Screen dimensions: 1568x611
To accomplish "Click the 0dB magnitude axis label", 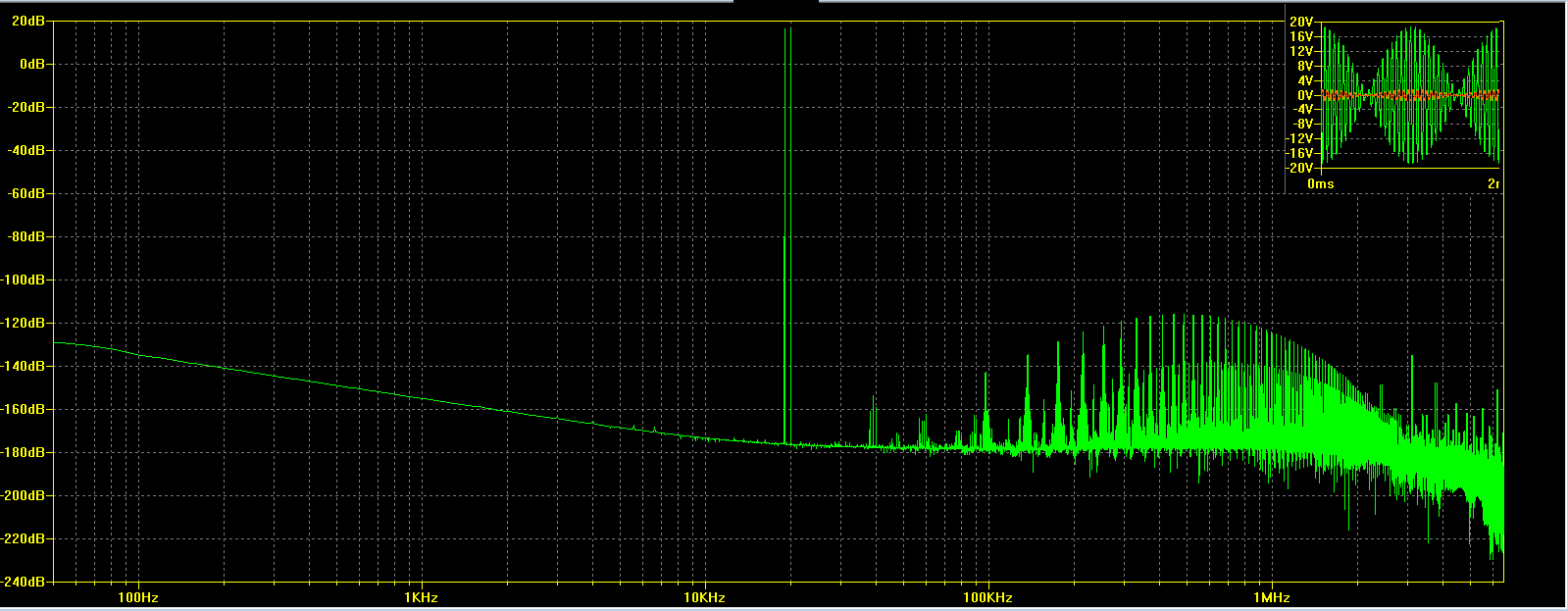I will [33, 64].
